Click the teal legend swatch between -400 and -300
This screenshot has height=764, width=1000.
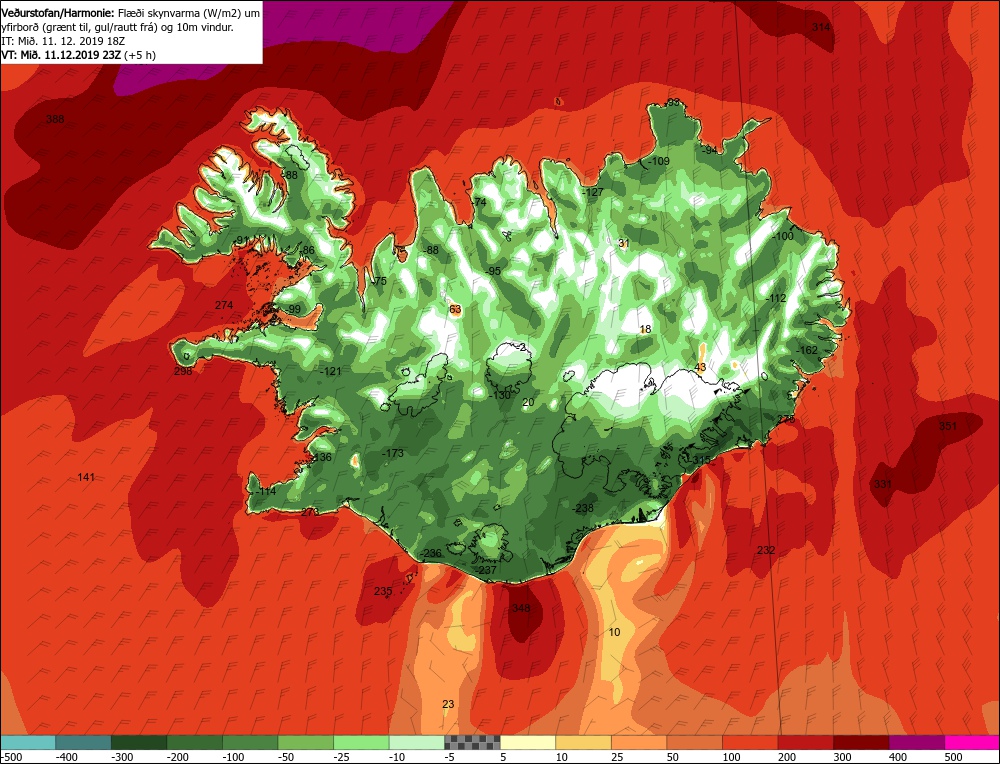(x=84, y=742)
